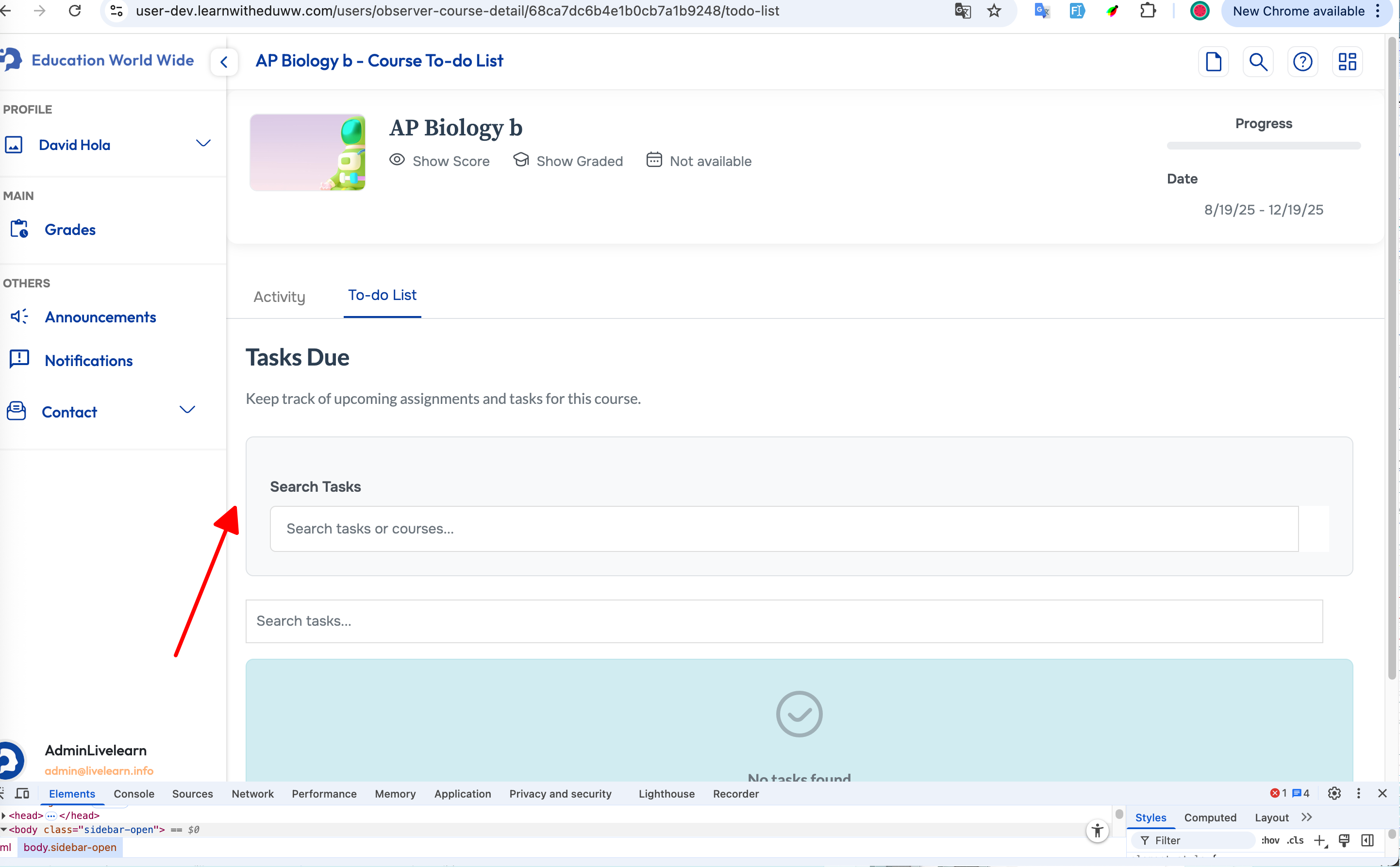1400x867 pixels.
Task: Switch to the Activity tab
Action: click(279, 297)
